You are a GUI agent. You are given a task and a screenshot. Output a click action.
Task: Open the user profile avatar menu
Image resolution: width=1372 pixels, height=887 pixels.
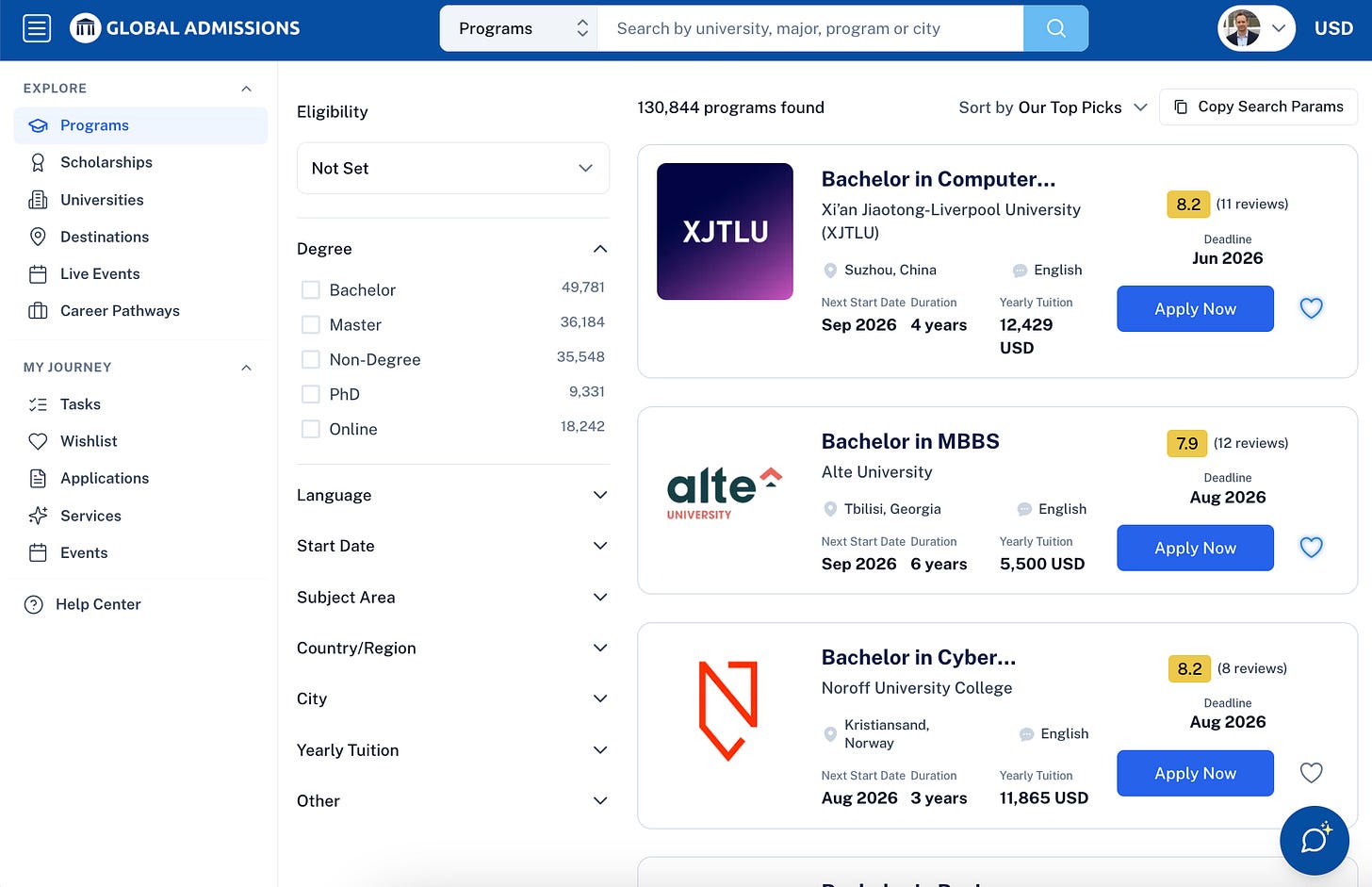coord(1255,28)
